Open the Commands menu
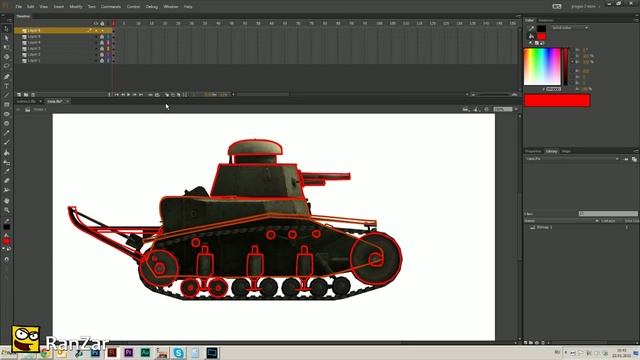The width and height of the screenshot is (640, 360). click(x=111, y=7)
